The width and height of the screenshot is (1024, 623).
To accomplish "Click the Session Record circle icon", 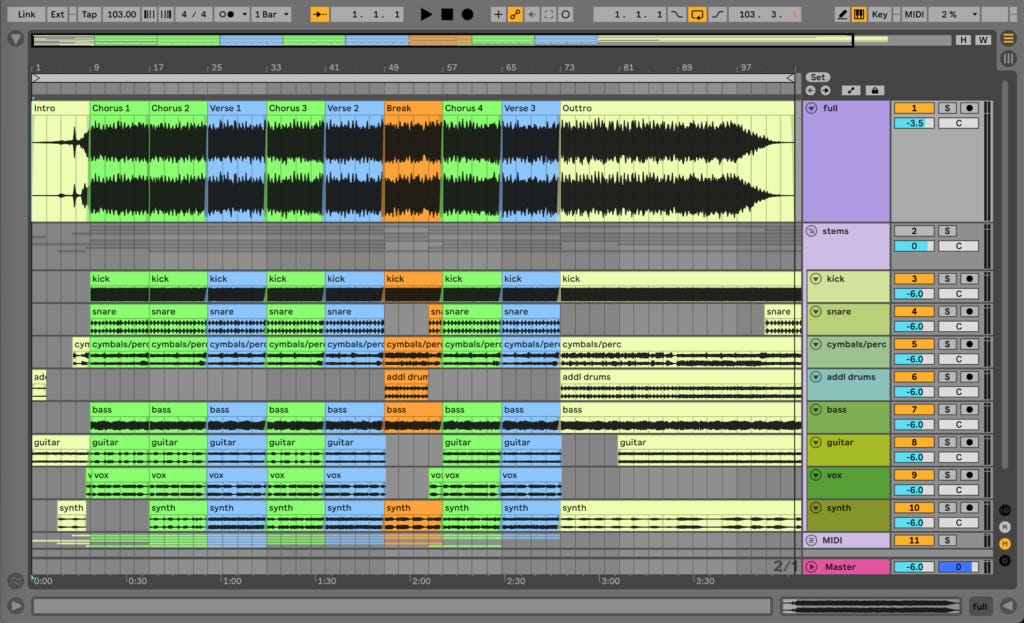I will [566, 14].
